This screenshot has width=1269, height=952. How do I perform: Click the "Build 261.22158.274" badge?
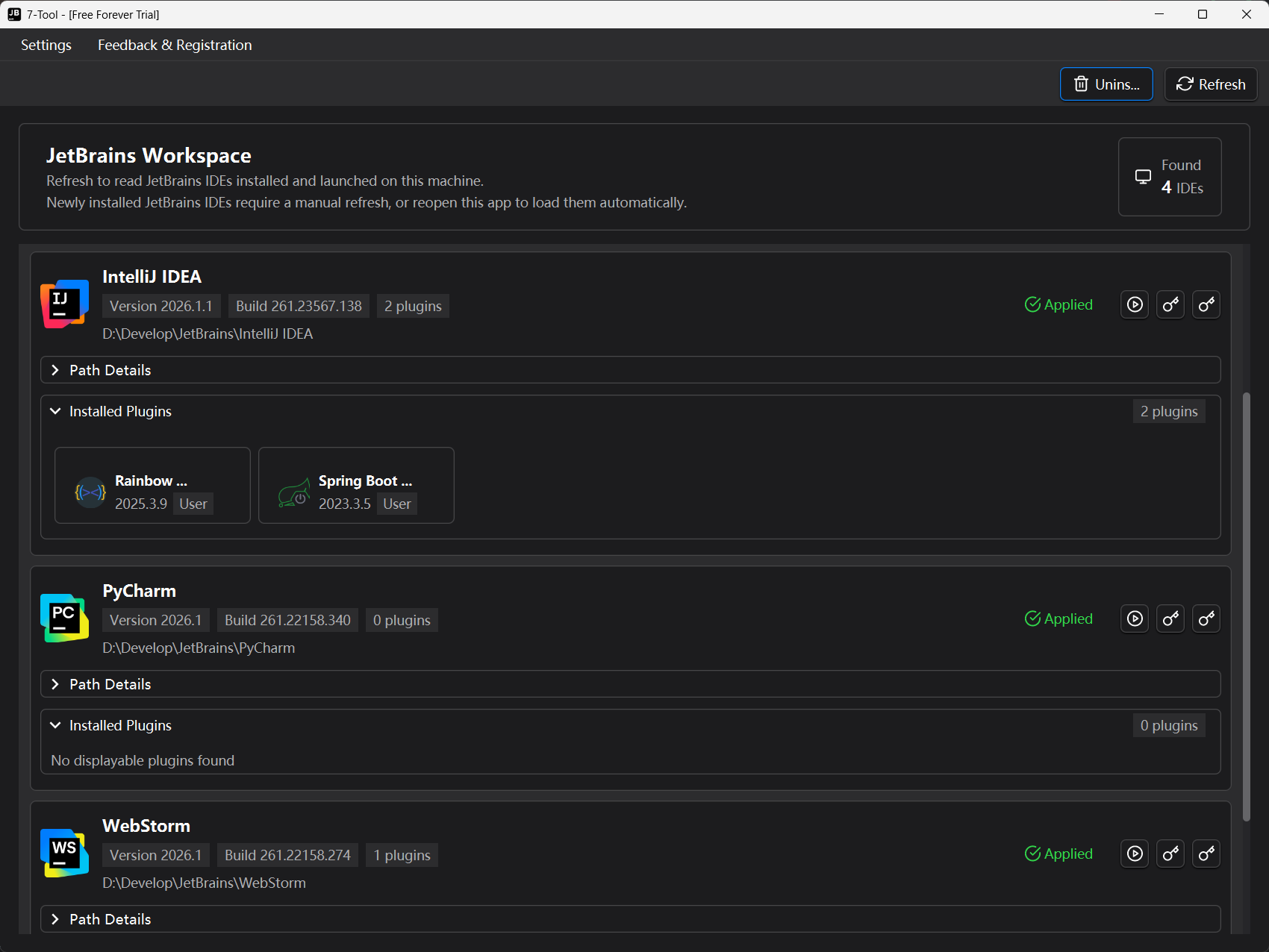coord(287,855)
